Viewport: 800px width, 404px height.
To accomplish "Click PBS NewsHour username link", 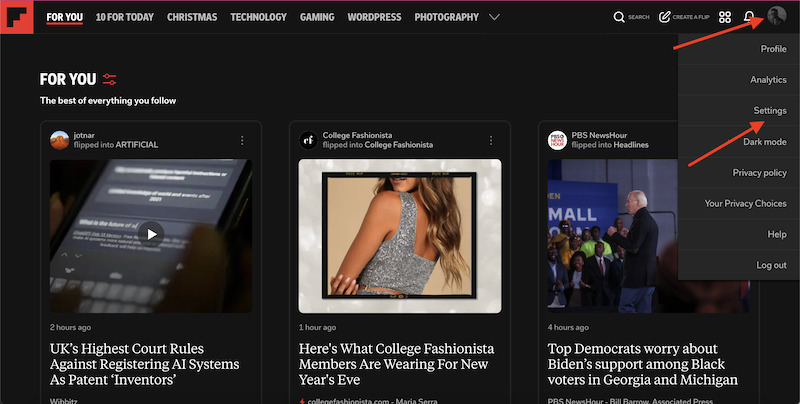I will [599, 135].
